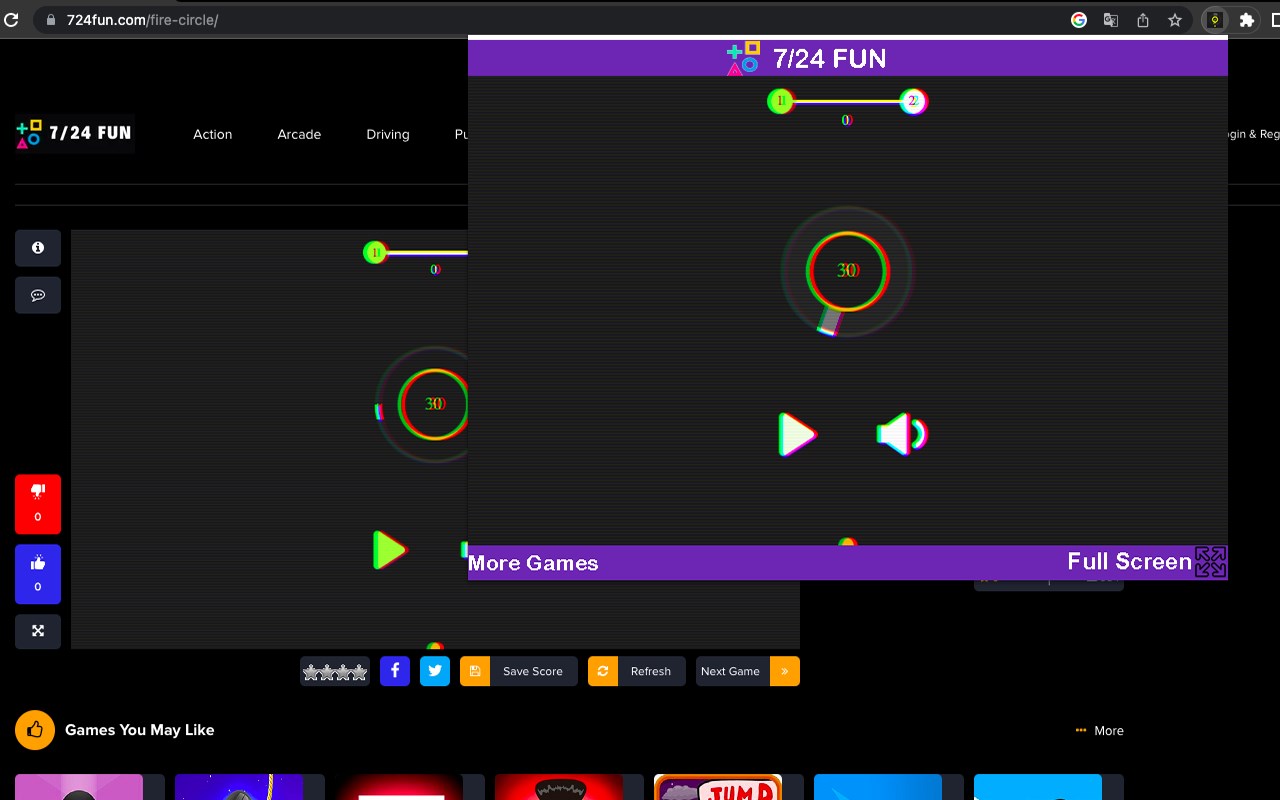Click Full Screen on the purple game bar
Viewport: 1280px width, 800px height.
coord(1129,561)
